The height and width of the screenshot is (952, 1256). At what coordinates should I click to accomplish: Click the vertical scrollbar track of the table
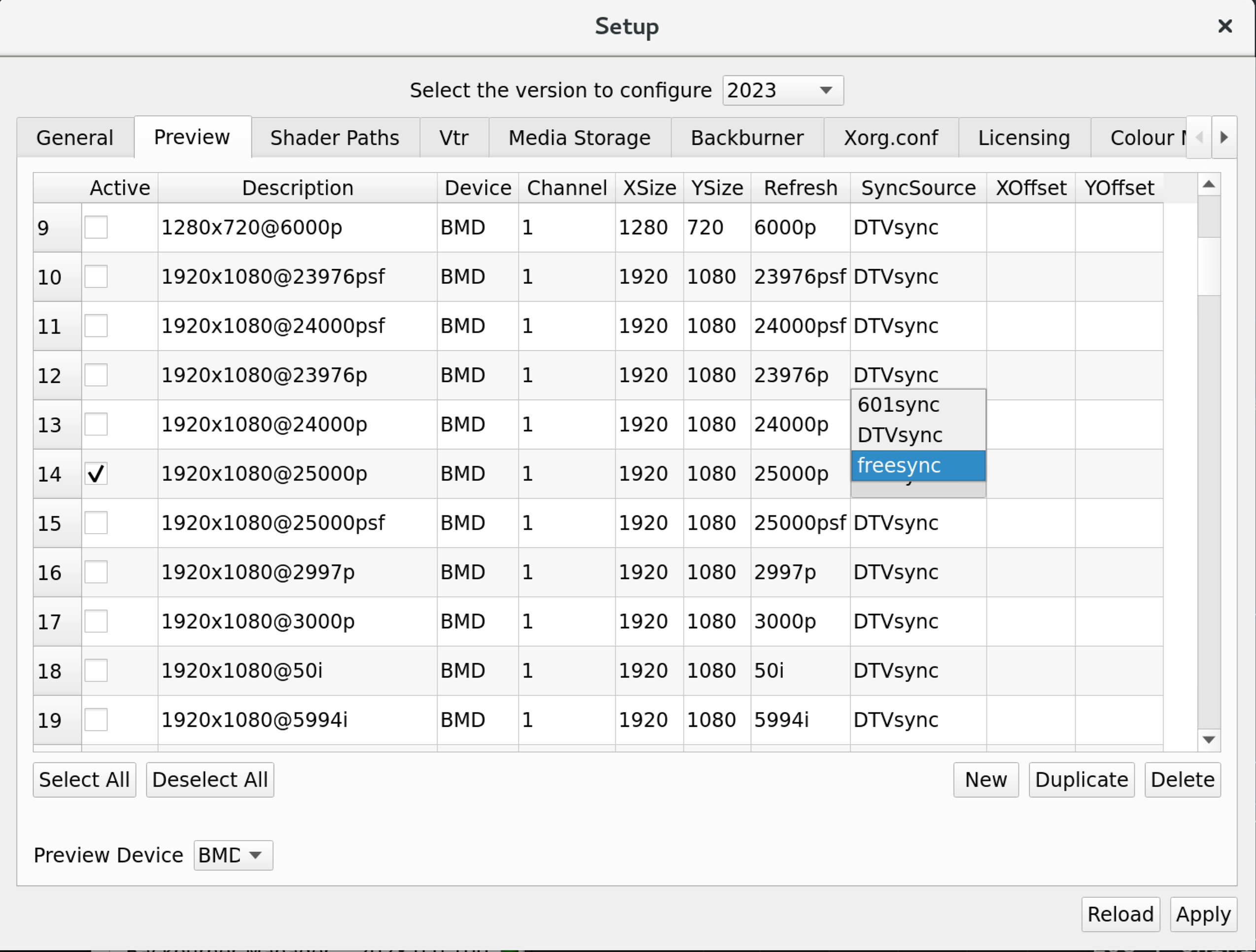(x=1209, y=511)
